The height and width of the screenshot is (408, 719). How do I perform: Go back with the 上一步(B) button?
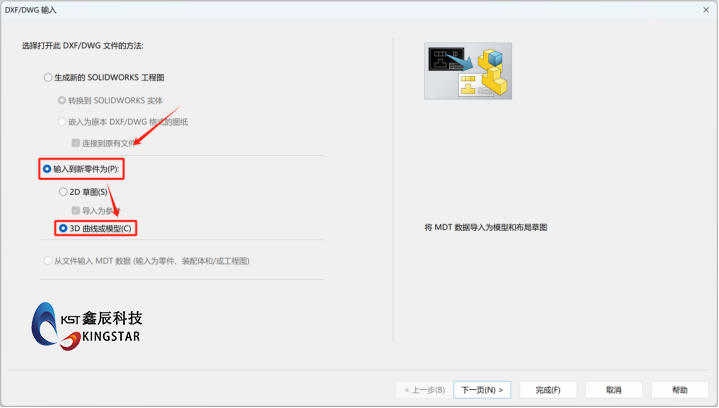[x=421, y=389]
